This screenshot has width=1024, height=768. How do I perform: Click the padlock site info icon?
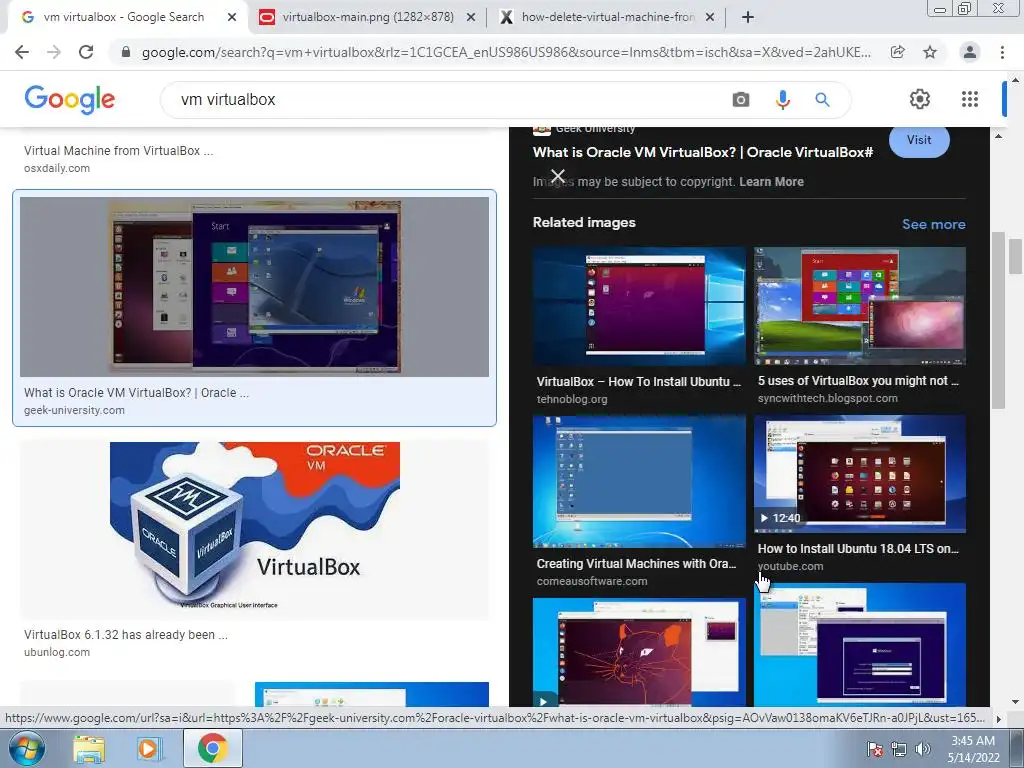point(126,52)
